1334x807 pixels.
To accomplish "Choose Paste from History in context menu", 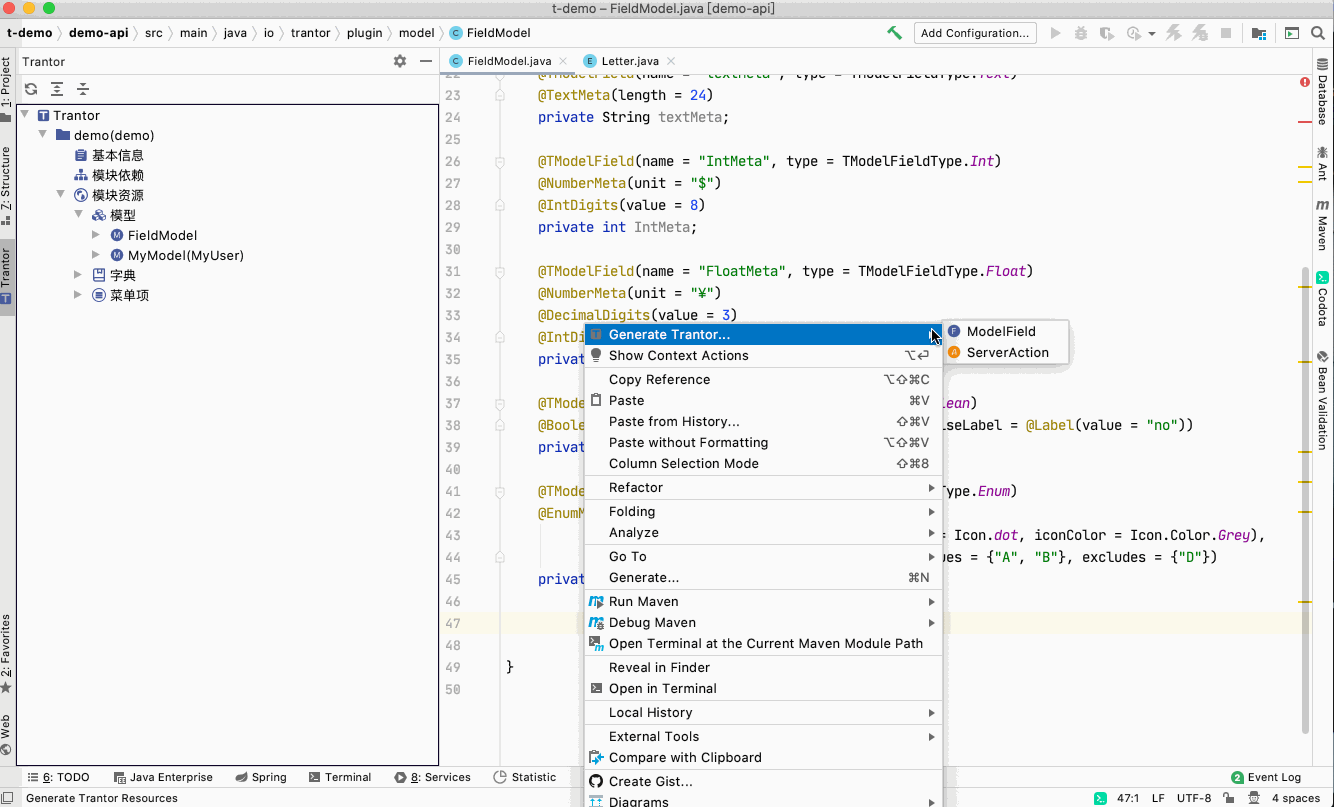I will pyautogui.click(x=763, y=421).
